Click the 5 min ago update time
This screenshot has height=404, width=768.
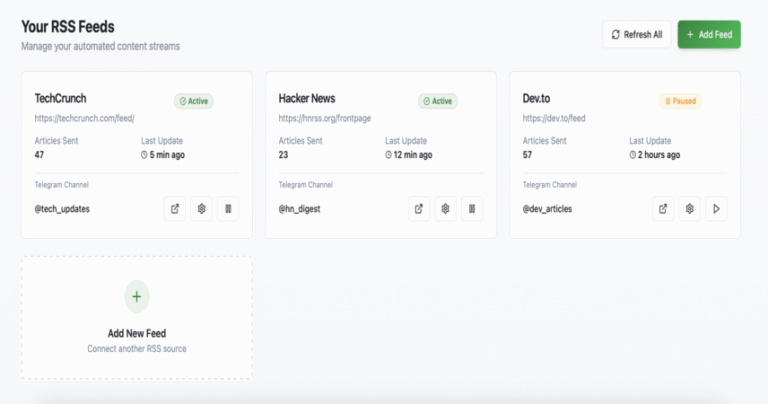coord(163,155)
